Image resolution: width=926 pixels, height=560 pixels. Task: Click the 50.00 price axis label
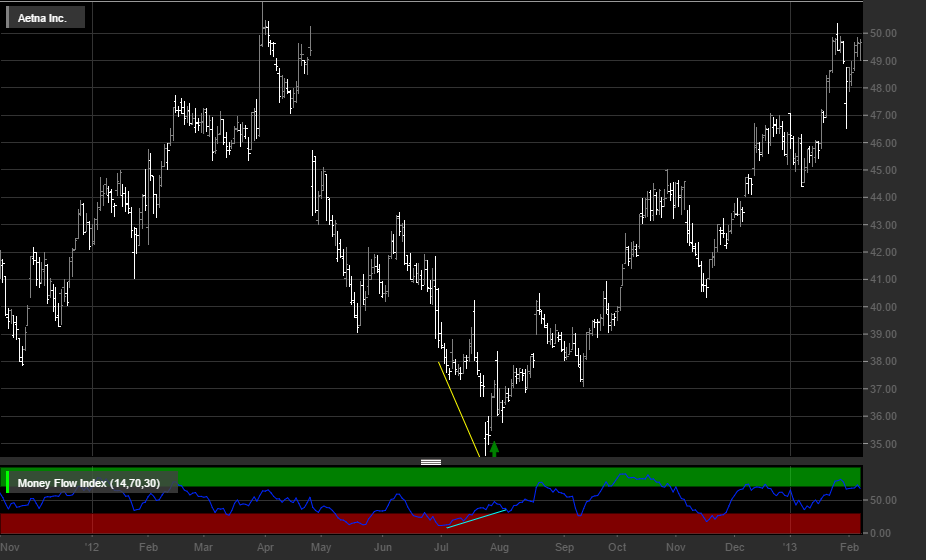pos(883,34)
